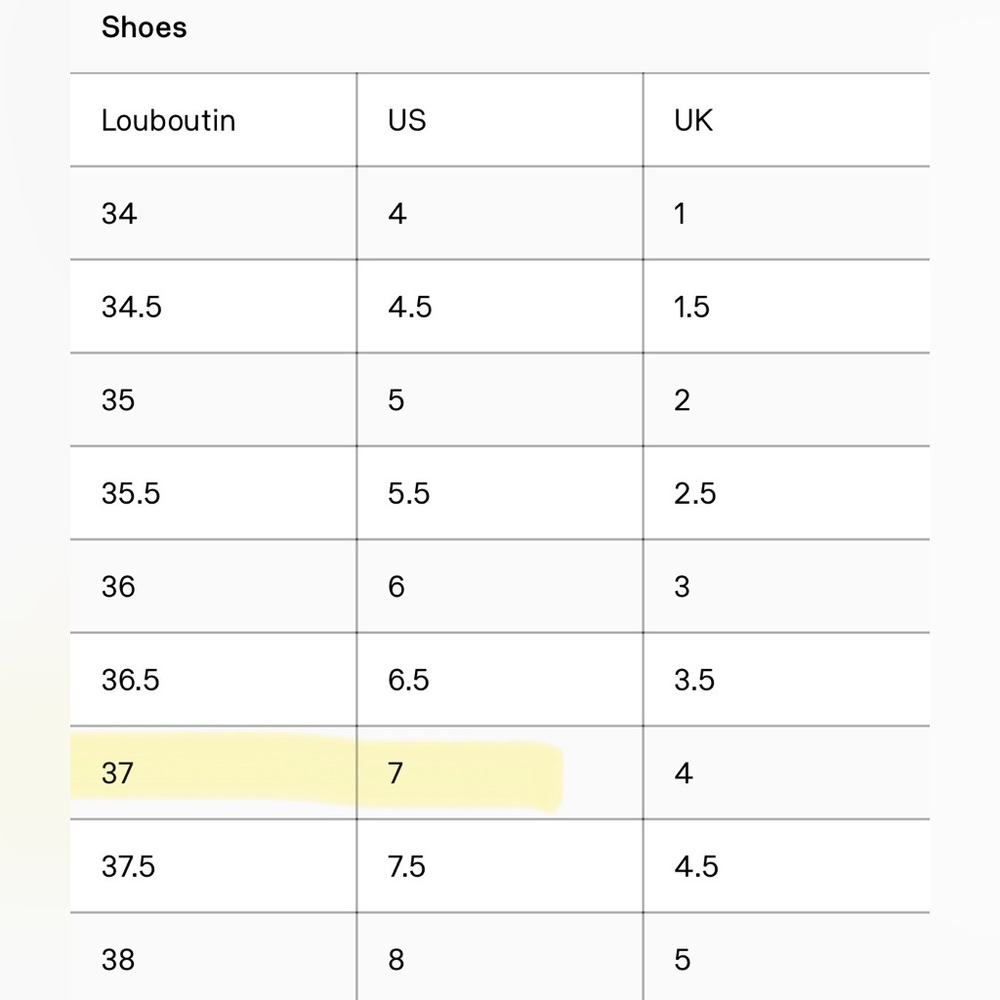Click the highlighted US size 7 cell
Image resolution: width=1000 pixels, height=1000 pixels.
499,772
